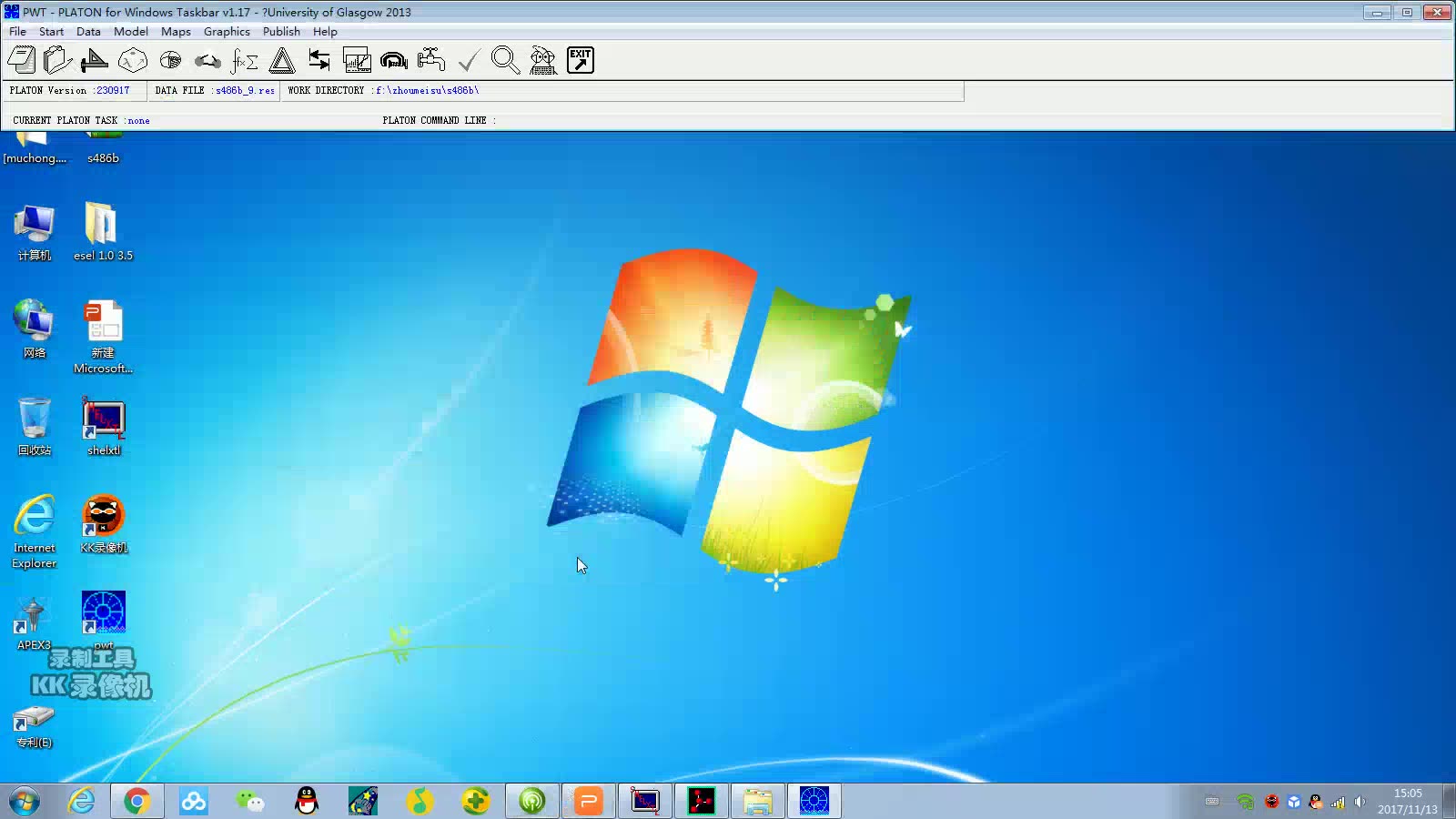Viewport: 1456px width, 819px height.
Task: Open QQ Music icon in taskbar
Action: 420,801
